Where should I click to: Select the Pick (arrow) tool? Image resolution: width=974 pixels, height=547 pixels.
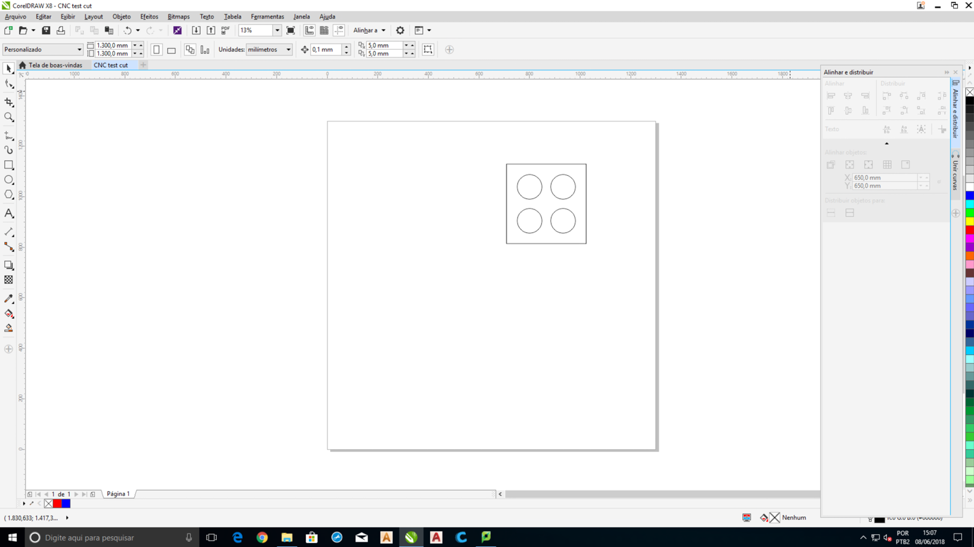click(9, 69)
